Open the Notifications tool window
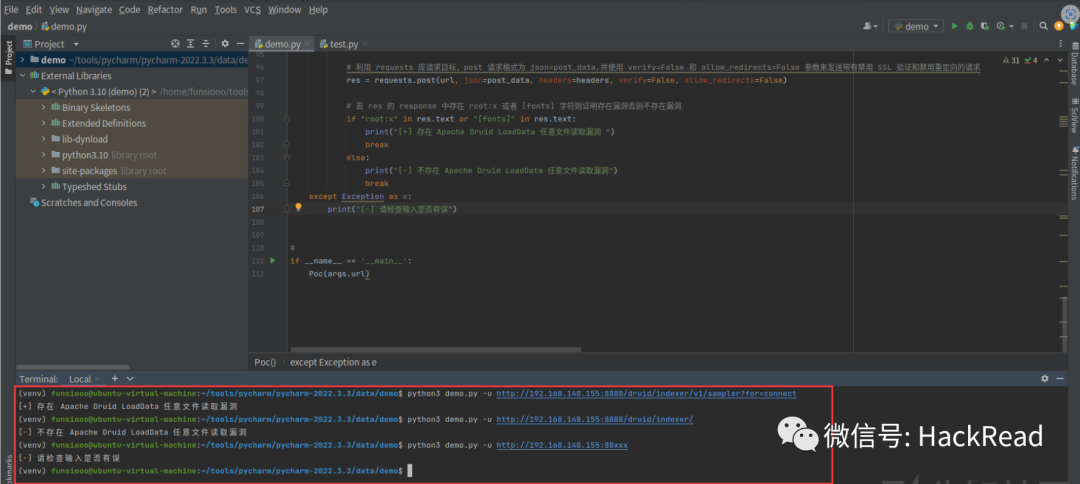Screen dimensions: 1080x484 click(x=1074, y=172)
